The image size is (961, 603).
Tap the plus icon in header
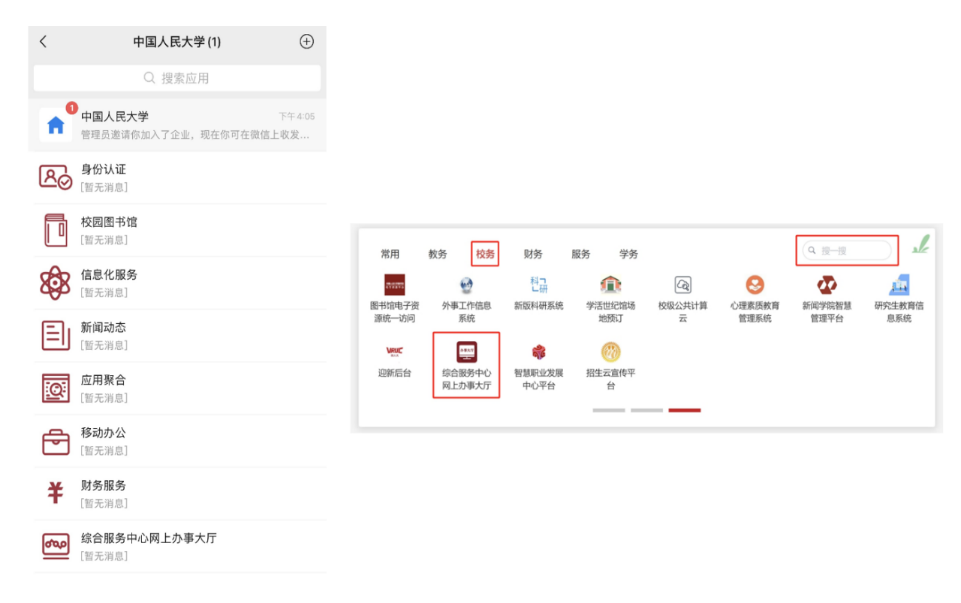tap(307, 42)
